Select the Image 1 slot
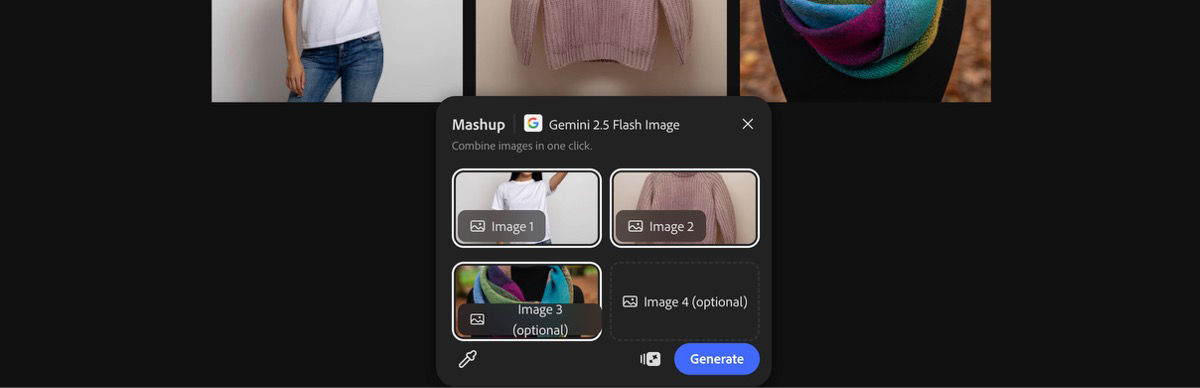The height and width of the screenshot is (388, 1200). click(x=527, y=208)
